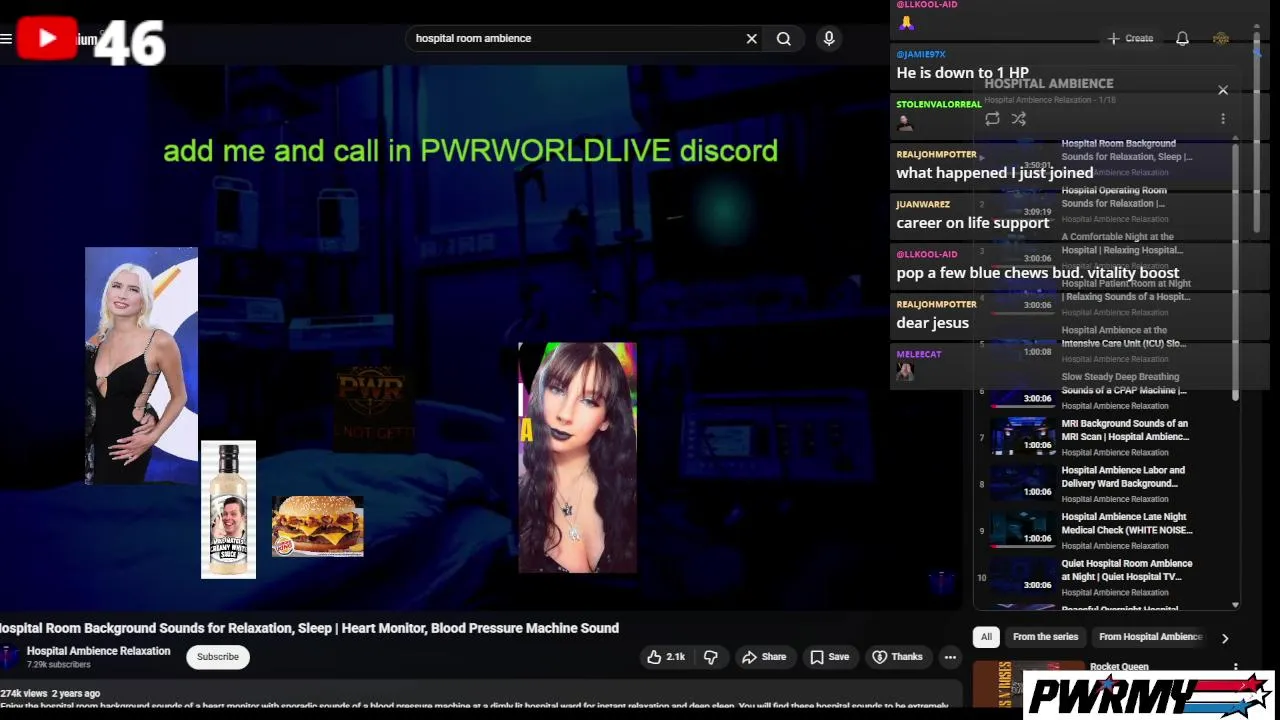This screenshot has height=720, width=1280.
Task: Open the account avatar menu
Action: click(x=1221, y=38)
